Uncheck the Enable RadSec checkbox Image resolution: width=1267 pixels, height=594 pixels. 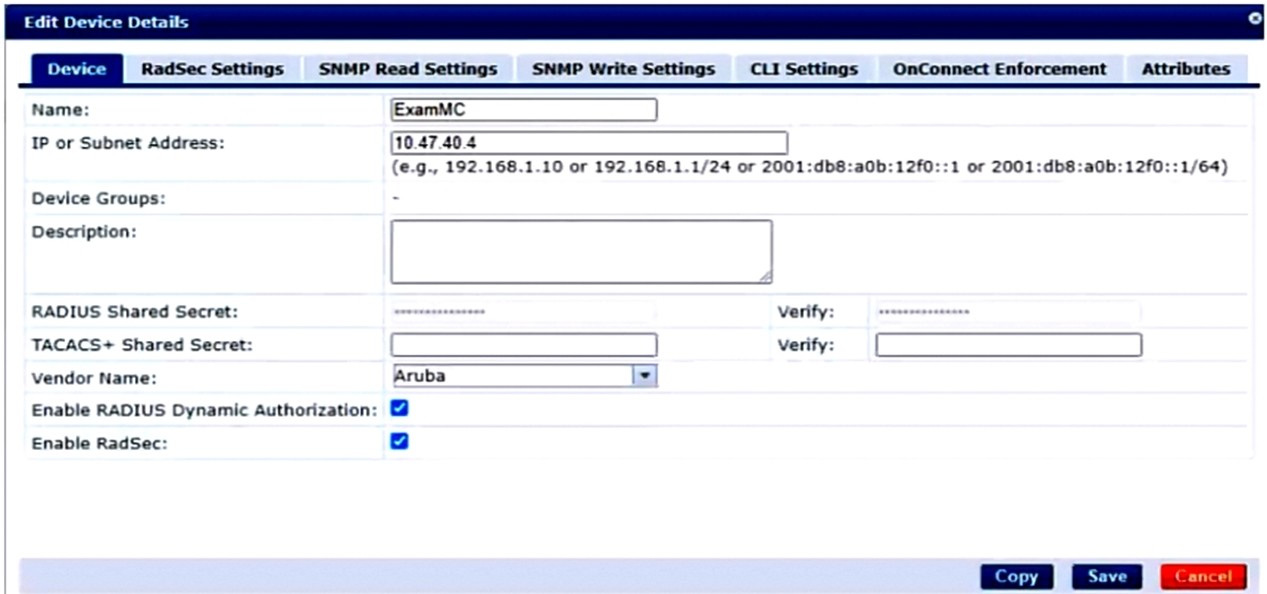[399, 441]
